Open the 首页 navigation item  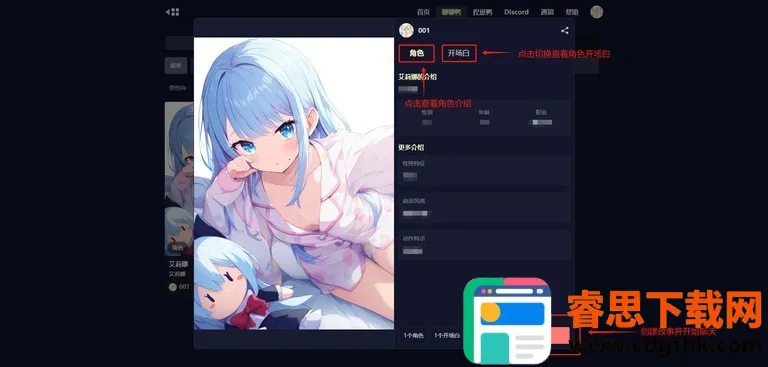coord(423,12)
